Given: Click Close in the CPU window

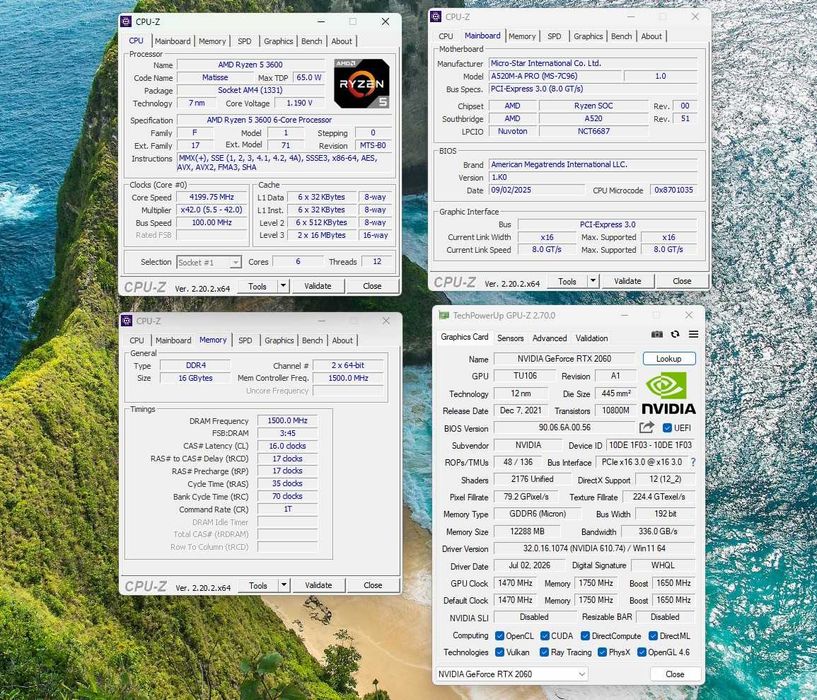Looking at the screenshot, I should tap(373, 286).
